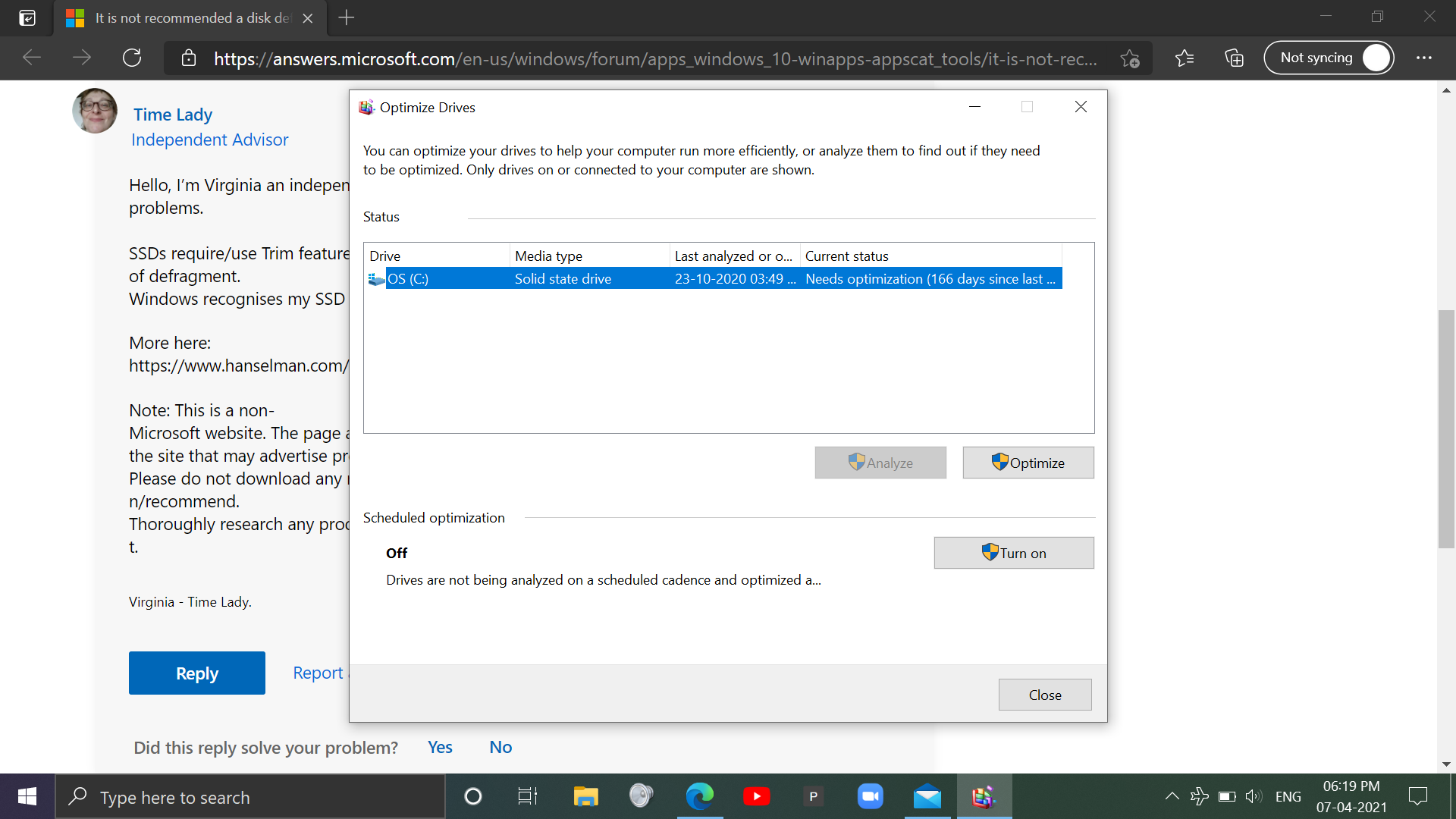Click the scrollbar down arrow
Image resolution: width=1456 pixels, height=819 pixels.
pyautogui.click(x=1446, y=764)
